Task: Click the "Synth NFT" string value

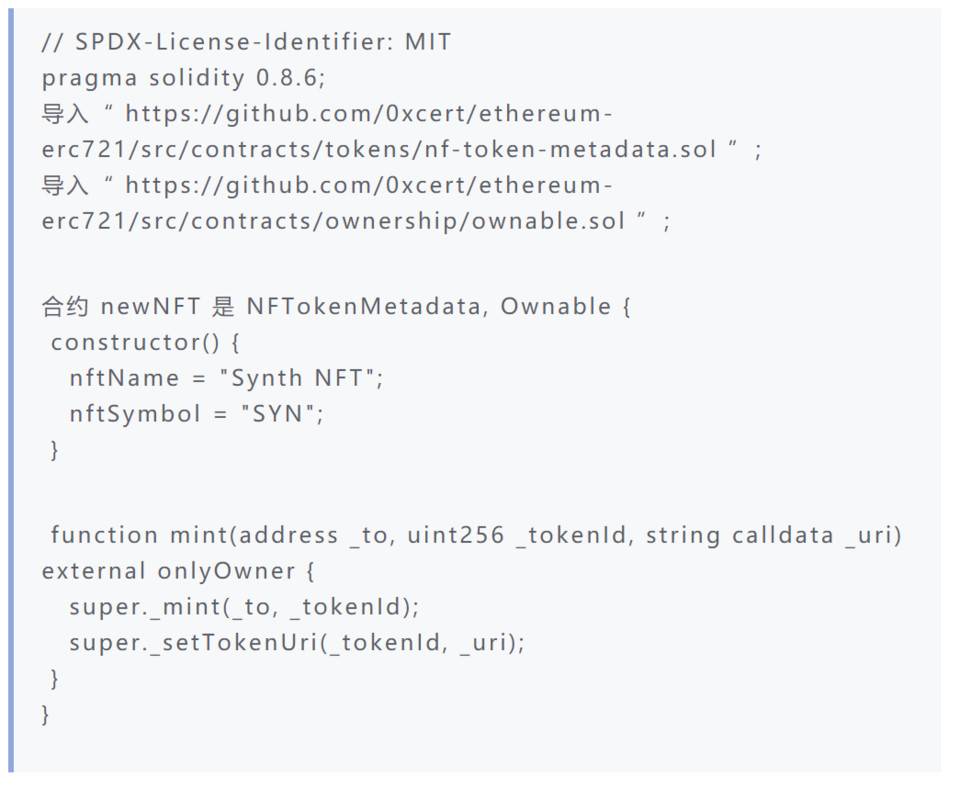Action: click(298, 378)
